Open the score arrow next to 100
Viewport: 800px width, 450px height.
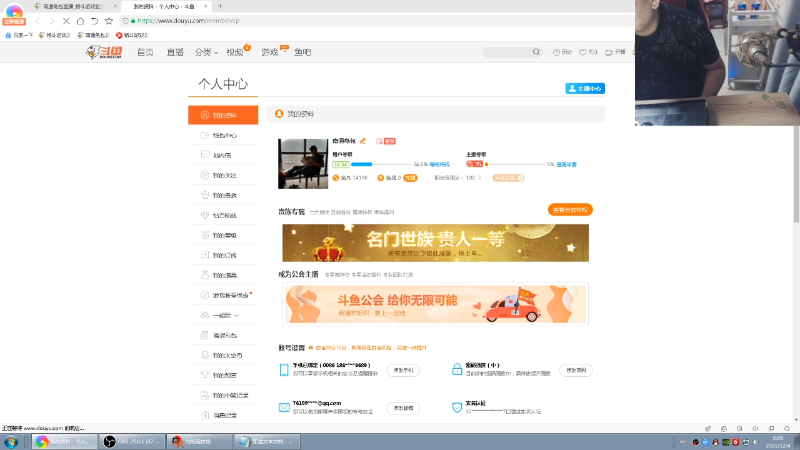click(480, 178)
